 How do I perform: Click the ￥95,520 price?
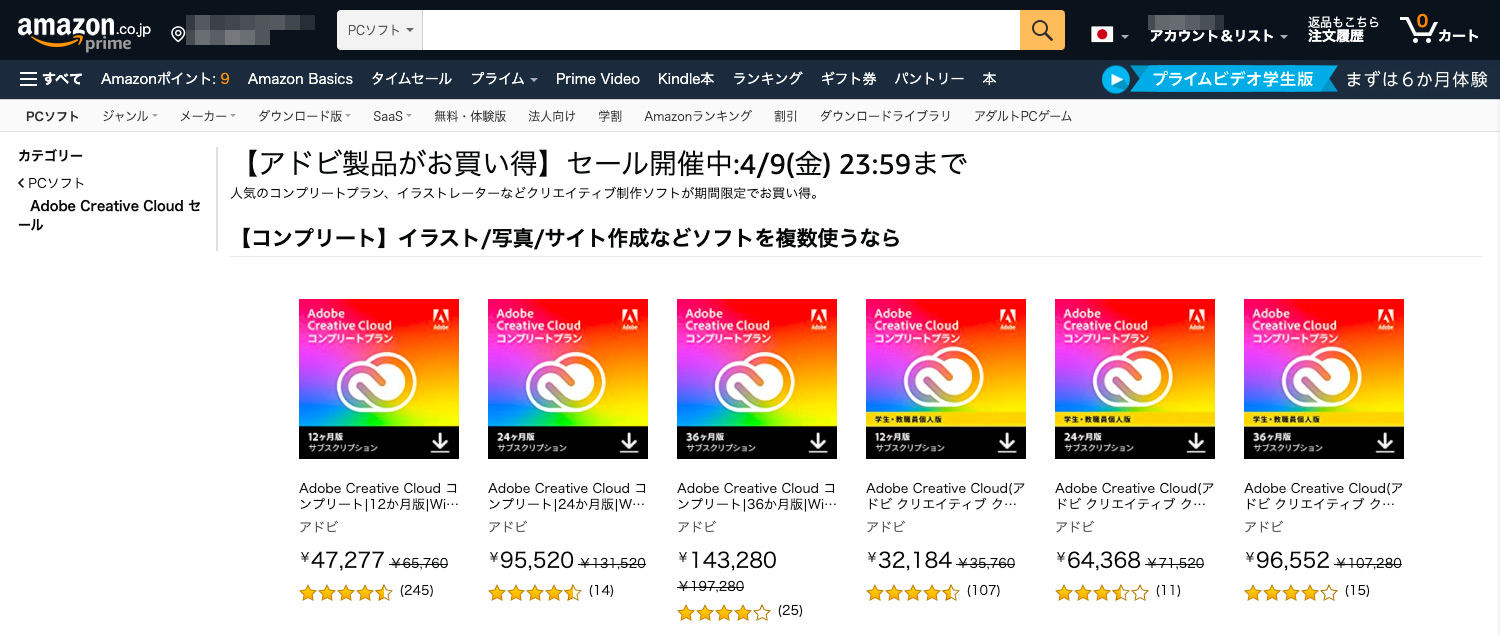coord(531,560)
